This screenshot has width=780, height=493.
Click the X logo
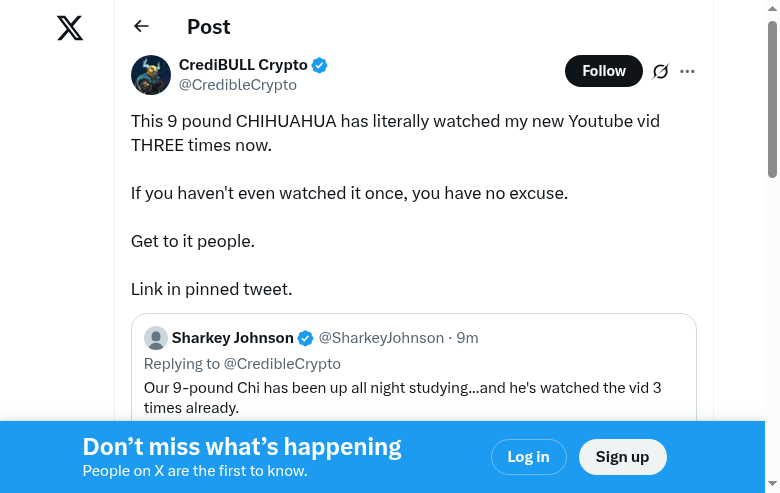point(70,28)
